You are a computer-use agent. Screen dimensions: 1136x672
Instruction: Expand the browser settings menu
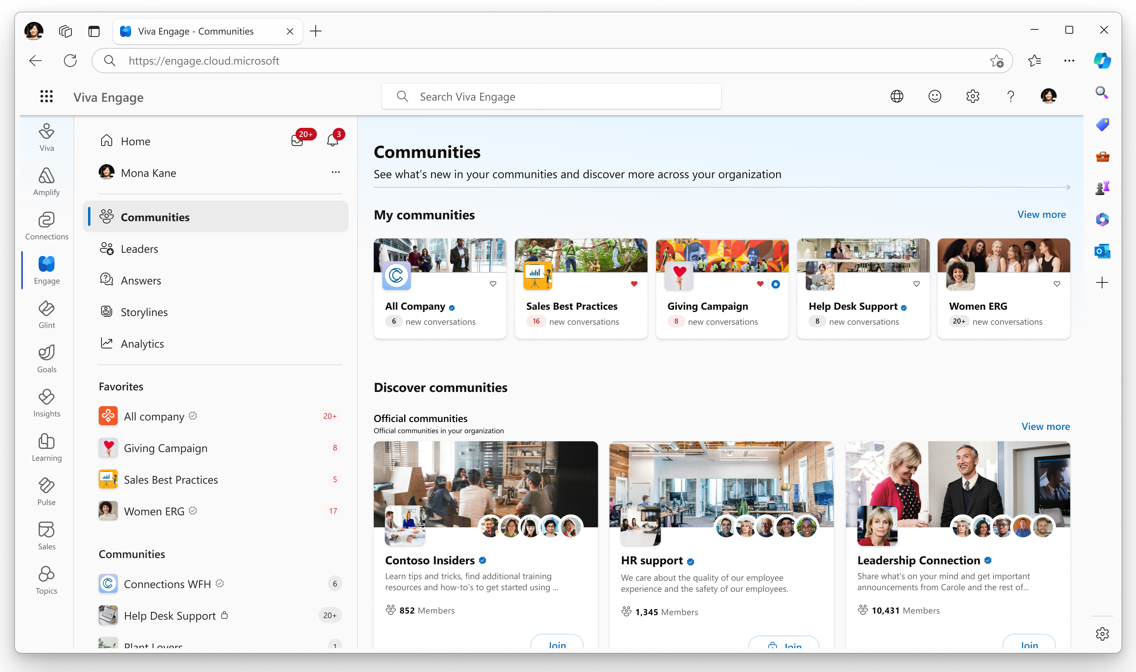[x=1069, y=60]
